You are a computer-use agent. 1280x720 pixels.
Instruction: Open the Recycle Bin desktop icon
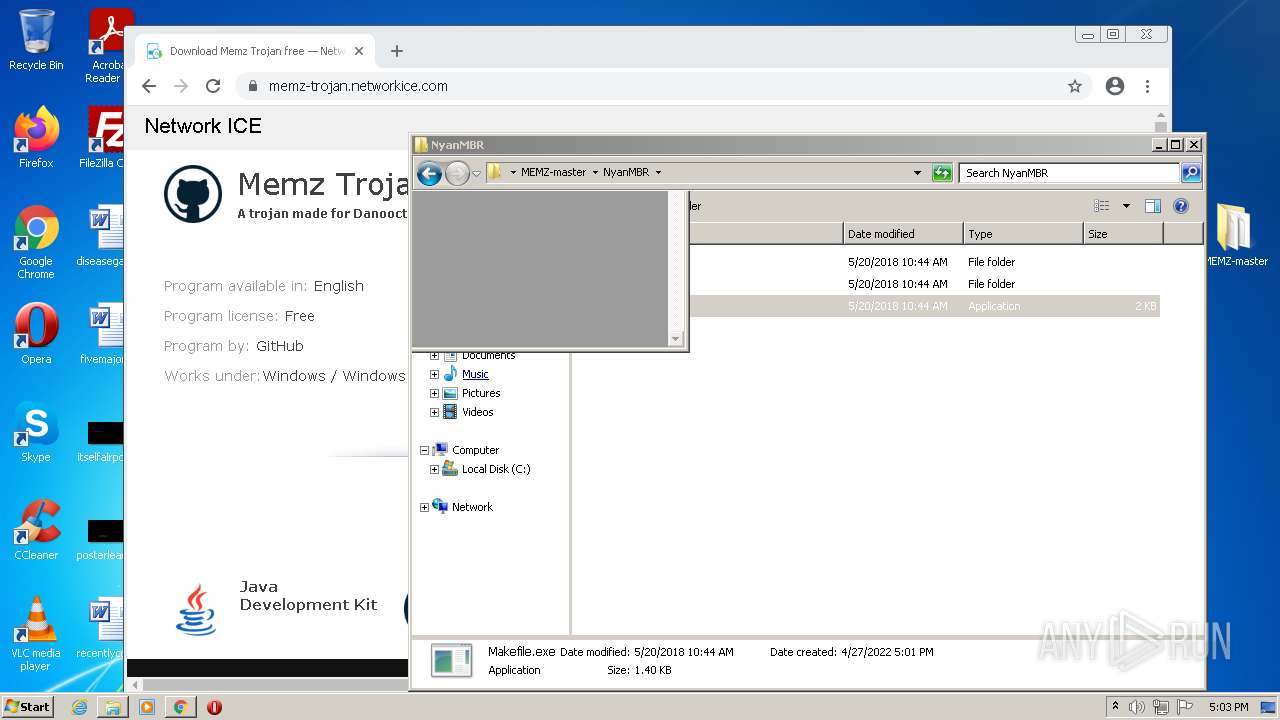[x=36, y=40]
